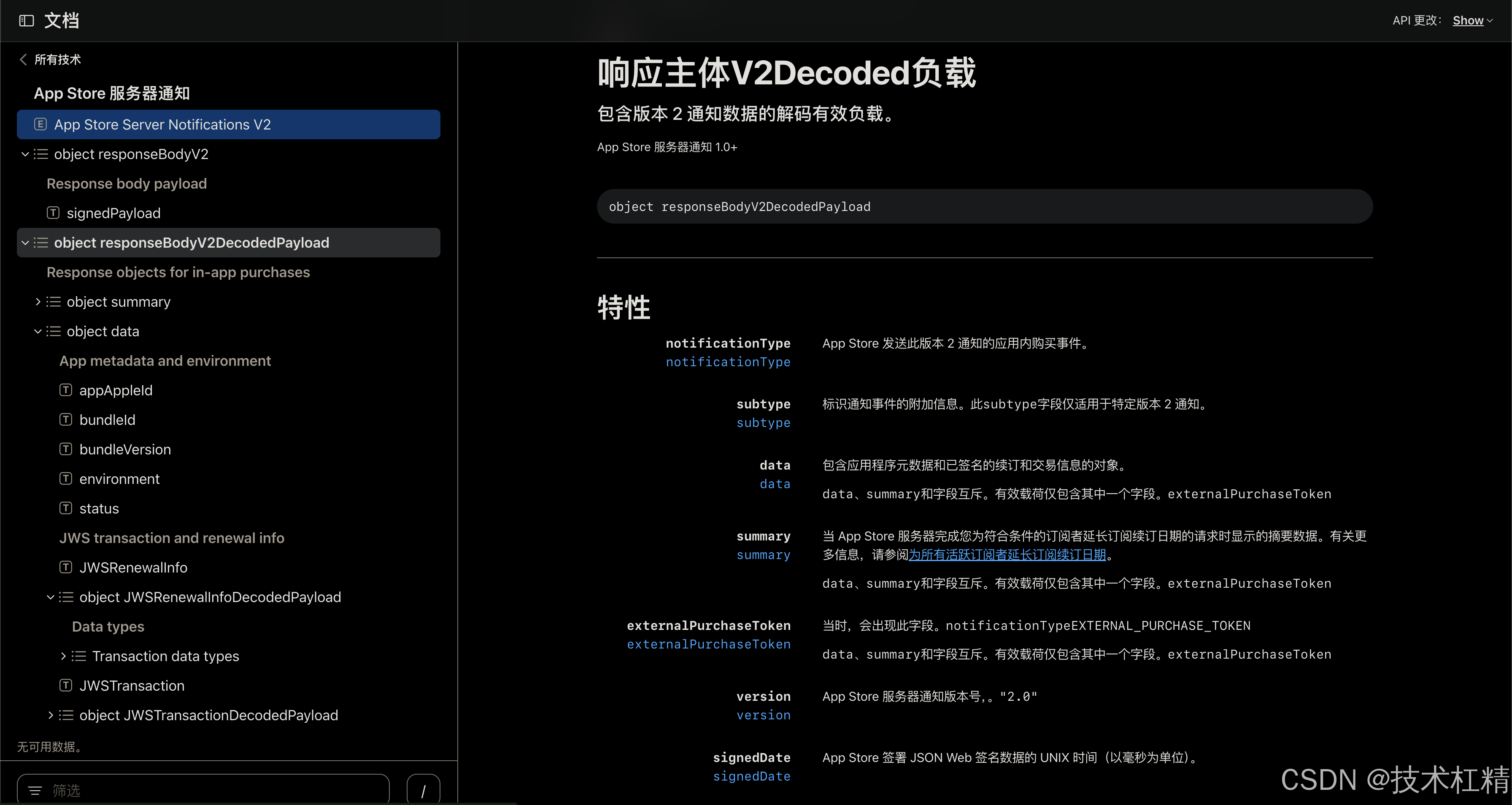Click the JWSTransaction type icon
The image size is (1512, 805).
66,685
